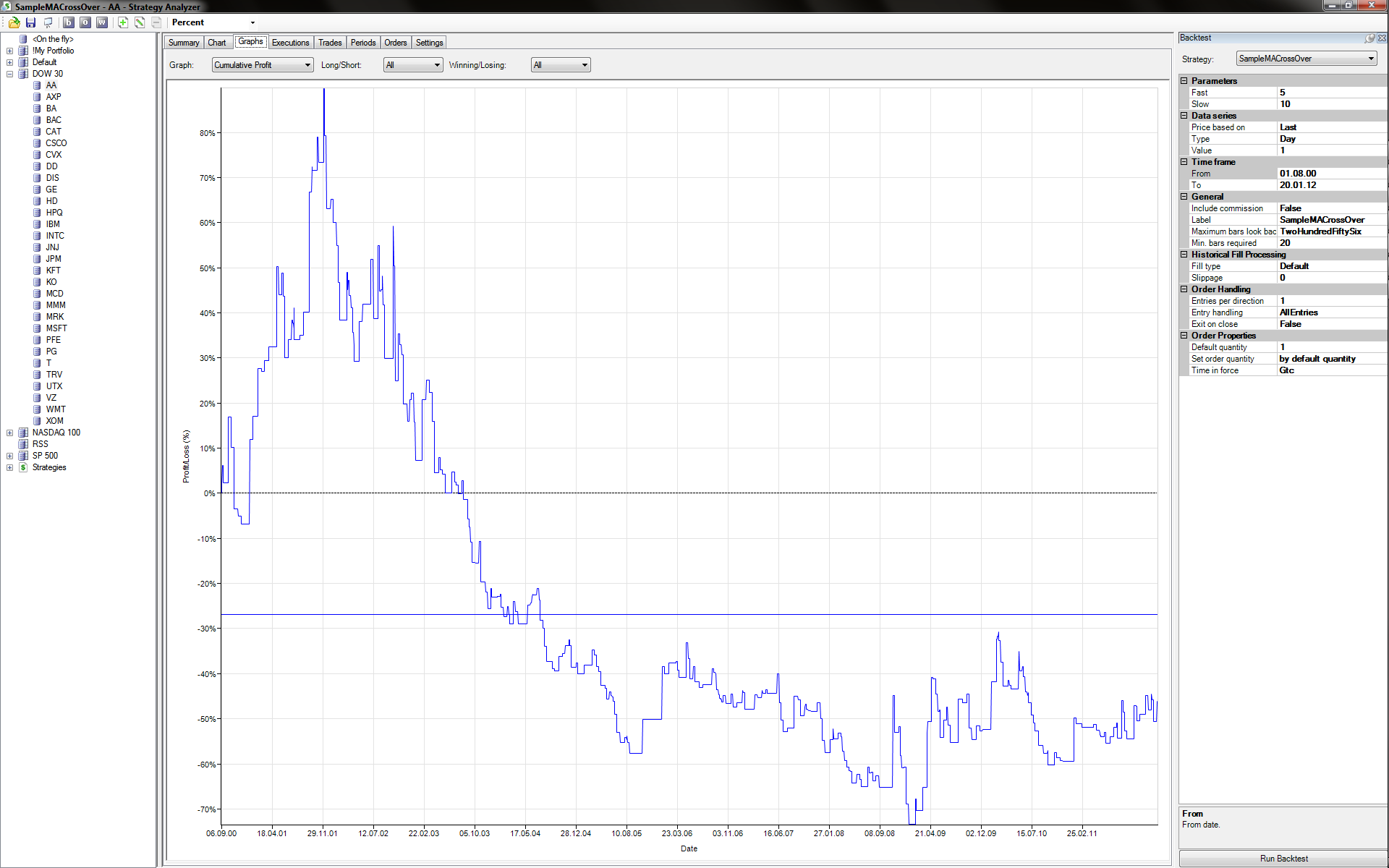1389x868 pixels.
Task: Switch to the Trades tab
Action: (x=330, y=43)
